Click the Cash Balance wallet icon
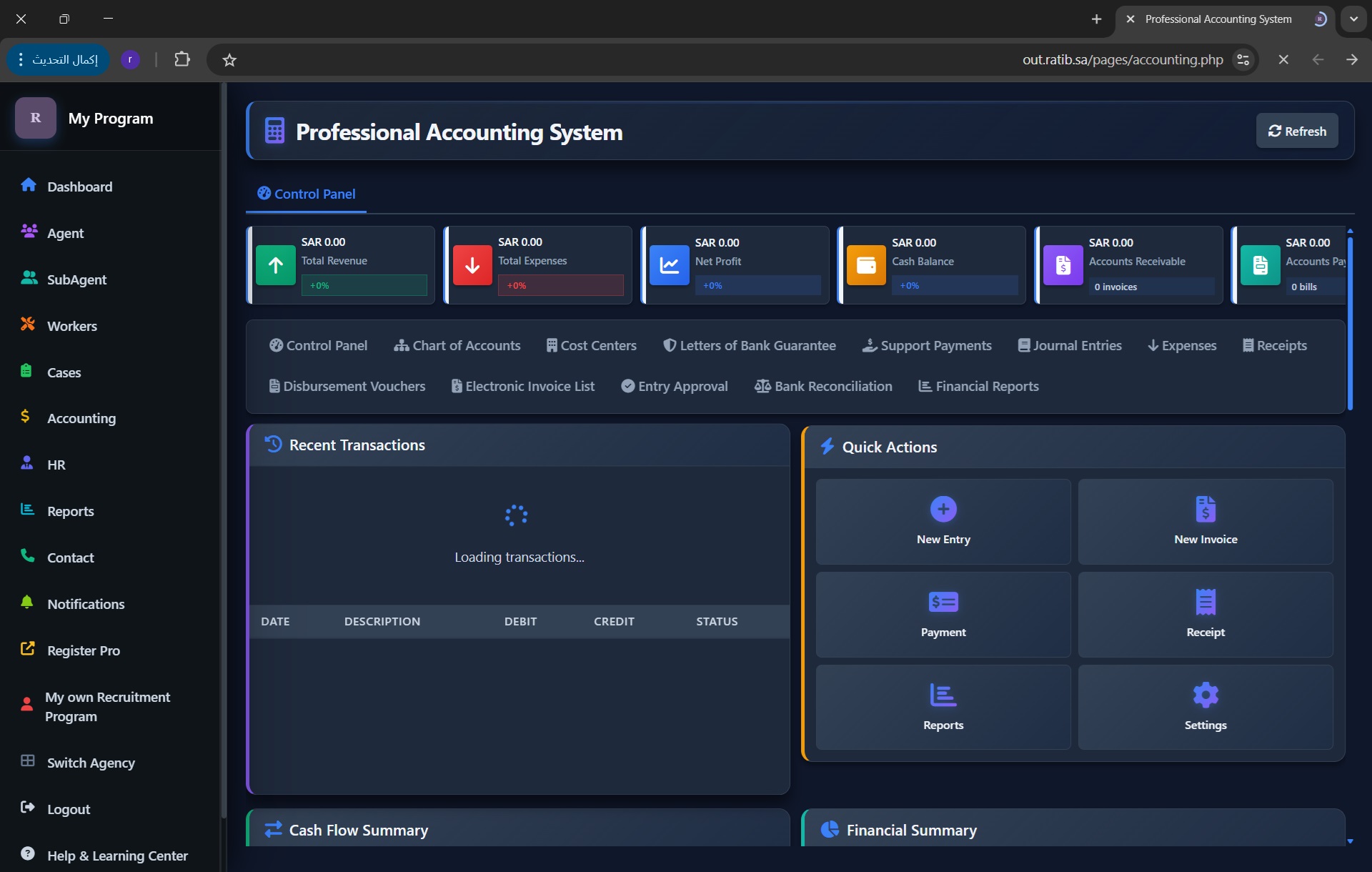 [x=866, y=265]
